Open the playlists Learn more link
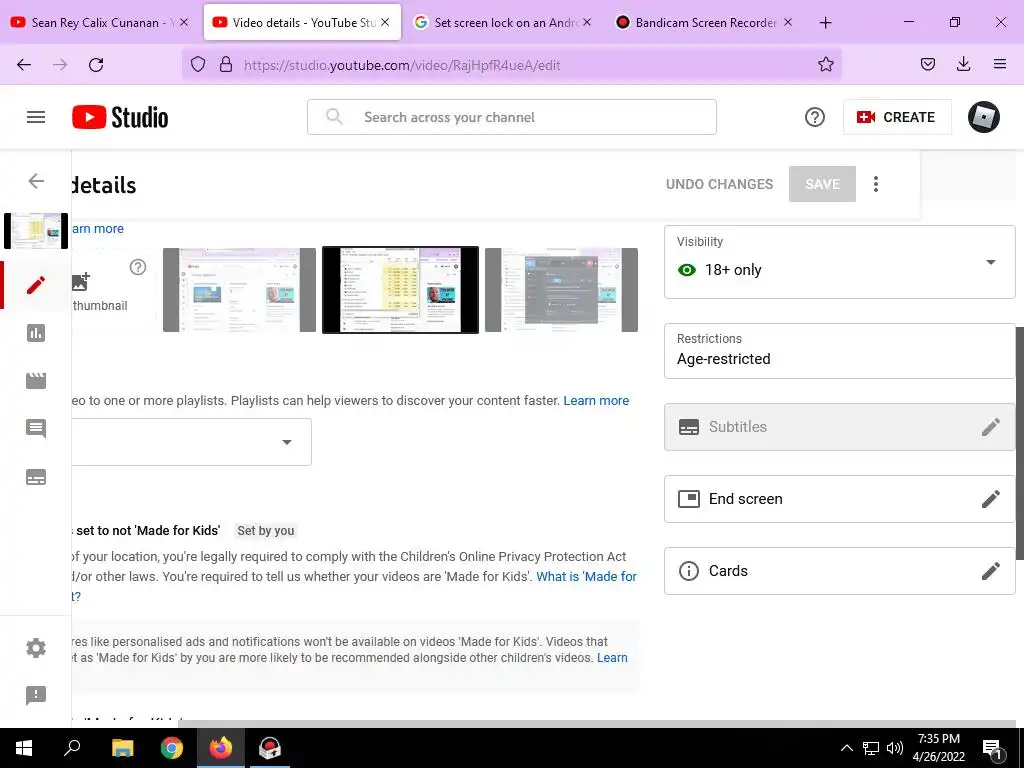 (x=596, y=400)
